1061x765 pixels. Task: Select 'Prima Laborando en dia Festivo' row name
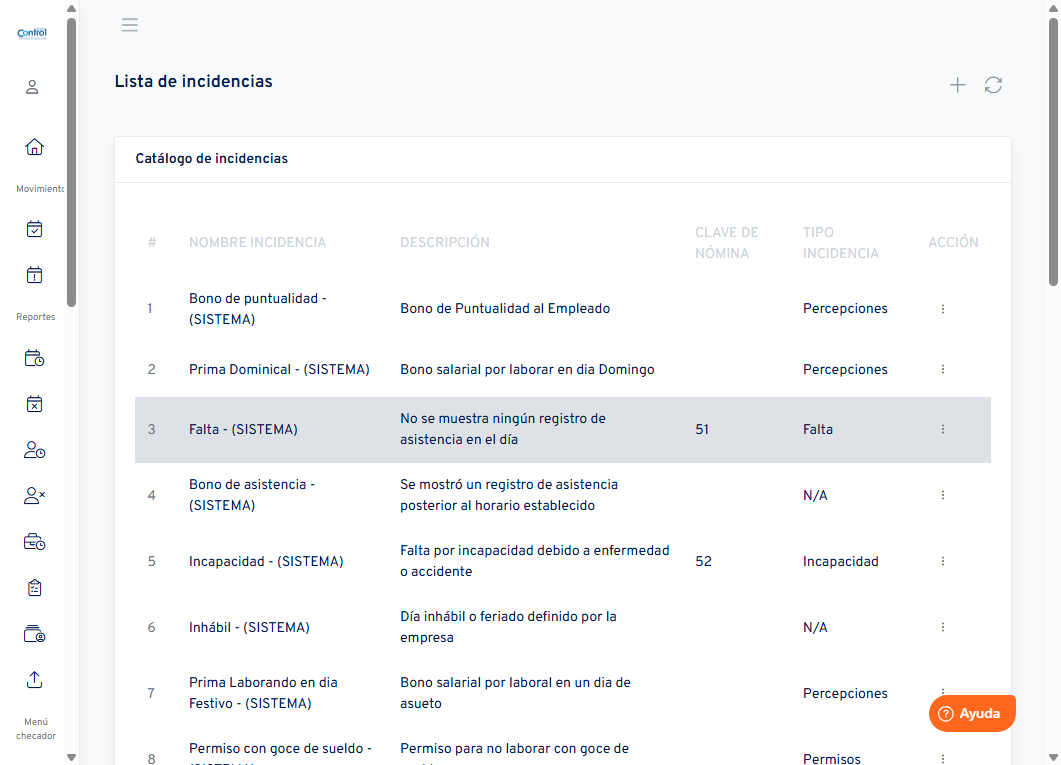tap(263, 693)
